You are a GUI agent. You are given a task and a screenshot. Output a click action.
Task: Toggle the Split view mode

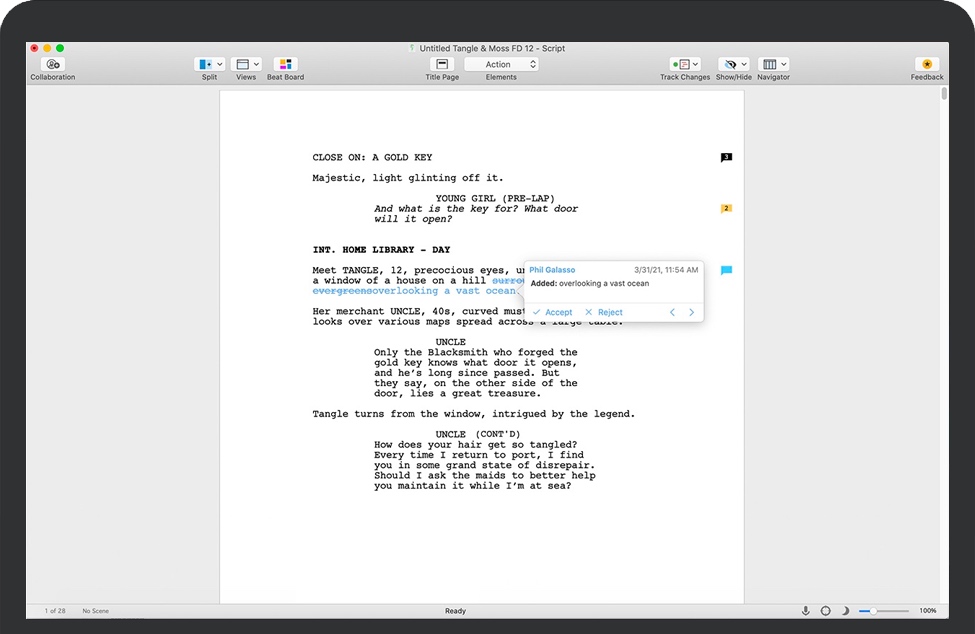tap(208, 63)
